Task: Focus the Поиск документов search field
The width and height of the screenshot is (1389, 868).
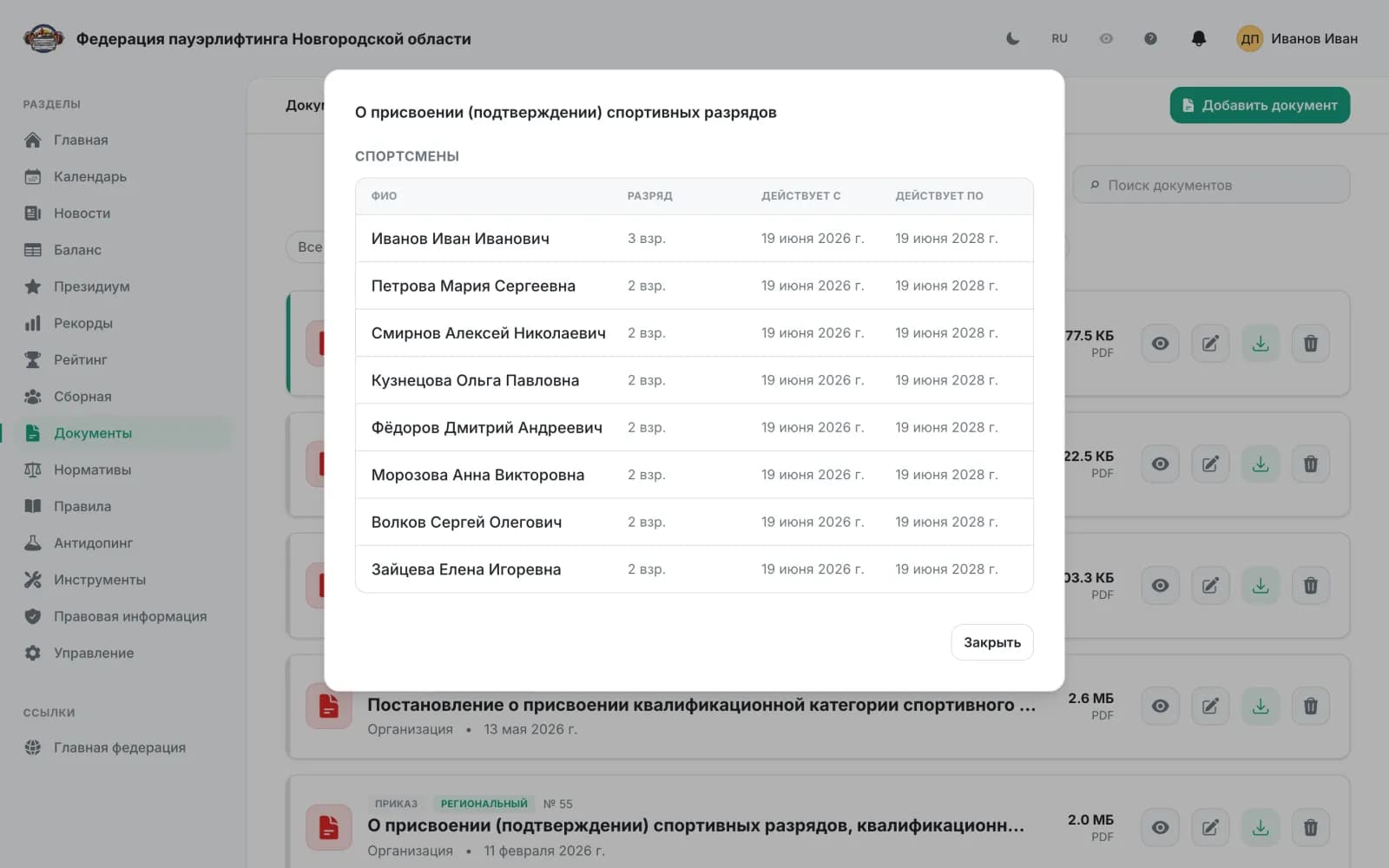Action: 1211,185
